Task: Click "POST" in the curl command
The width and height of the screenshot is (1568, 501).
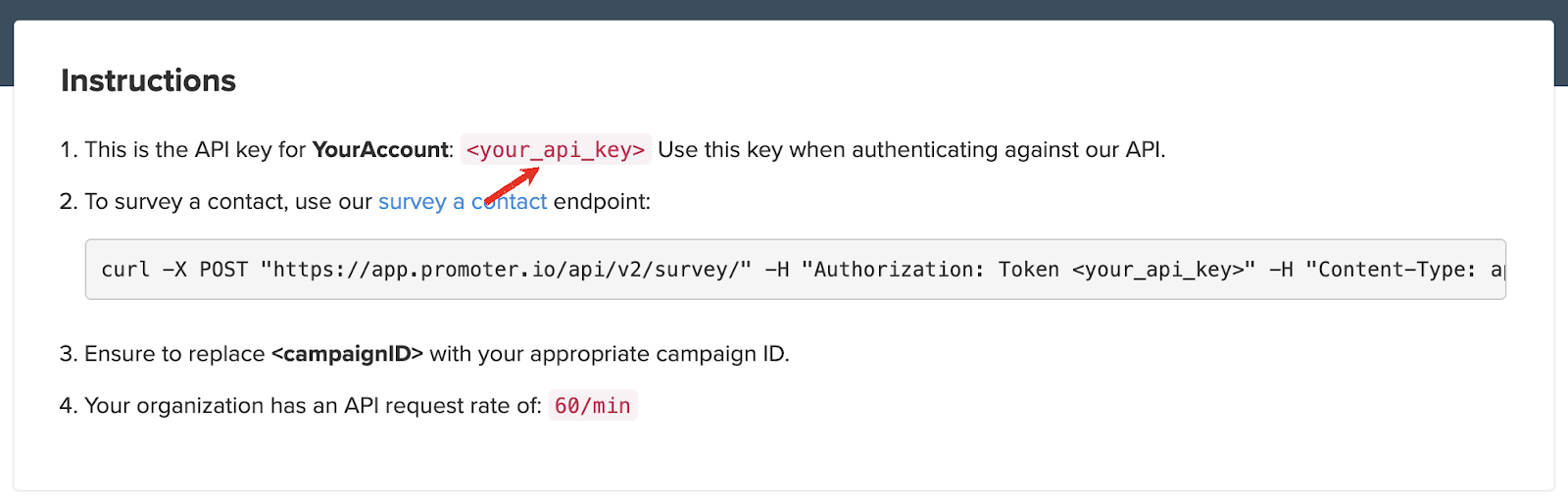Action: pos(223,270)
